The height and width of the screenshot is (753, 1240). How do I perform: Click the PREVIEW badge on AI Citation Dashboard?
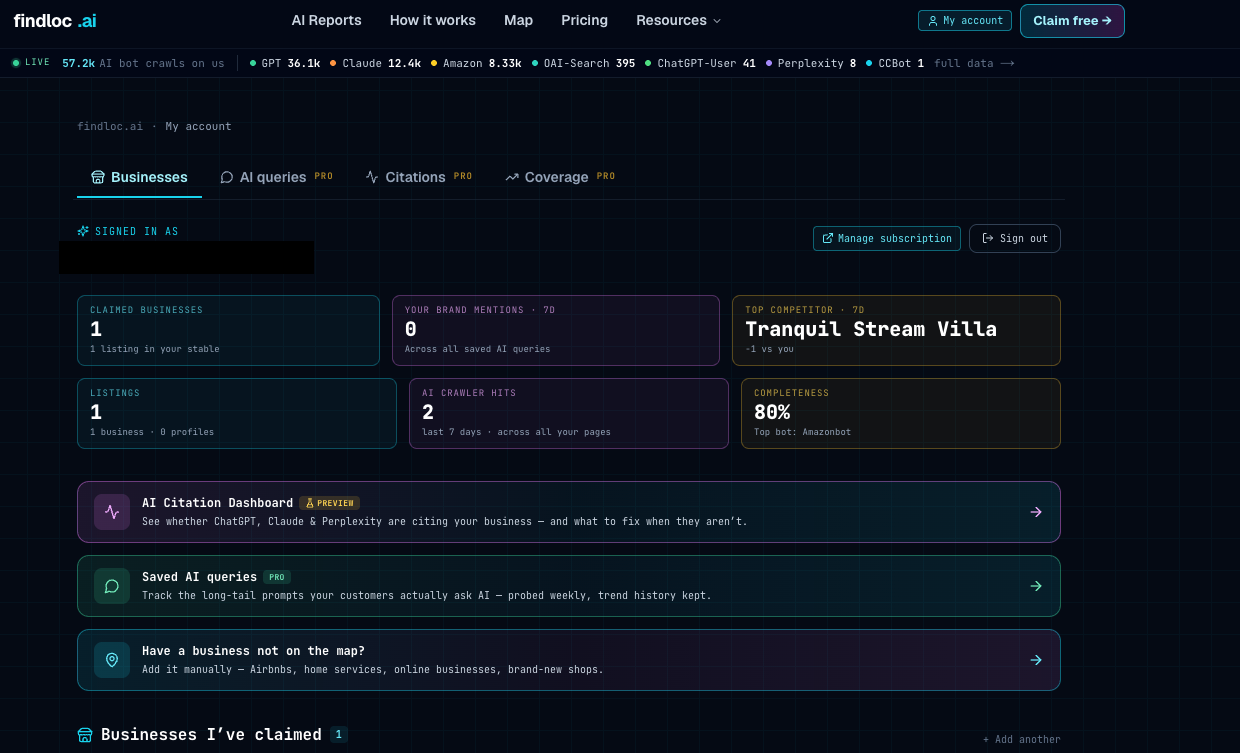point(329,503)
